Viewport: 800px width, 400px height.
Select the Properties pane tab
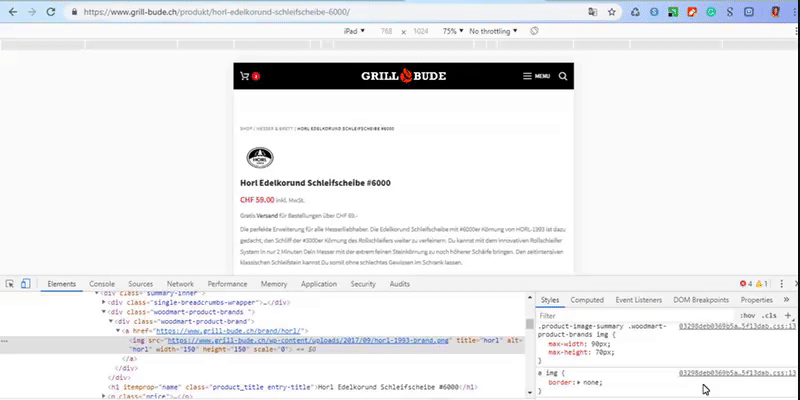coord(757,300)
